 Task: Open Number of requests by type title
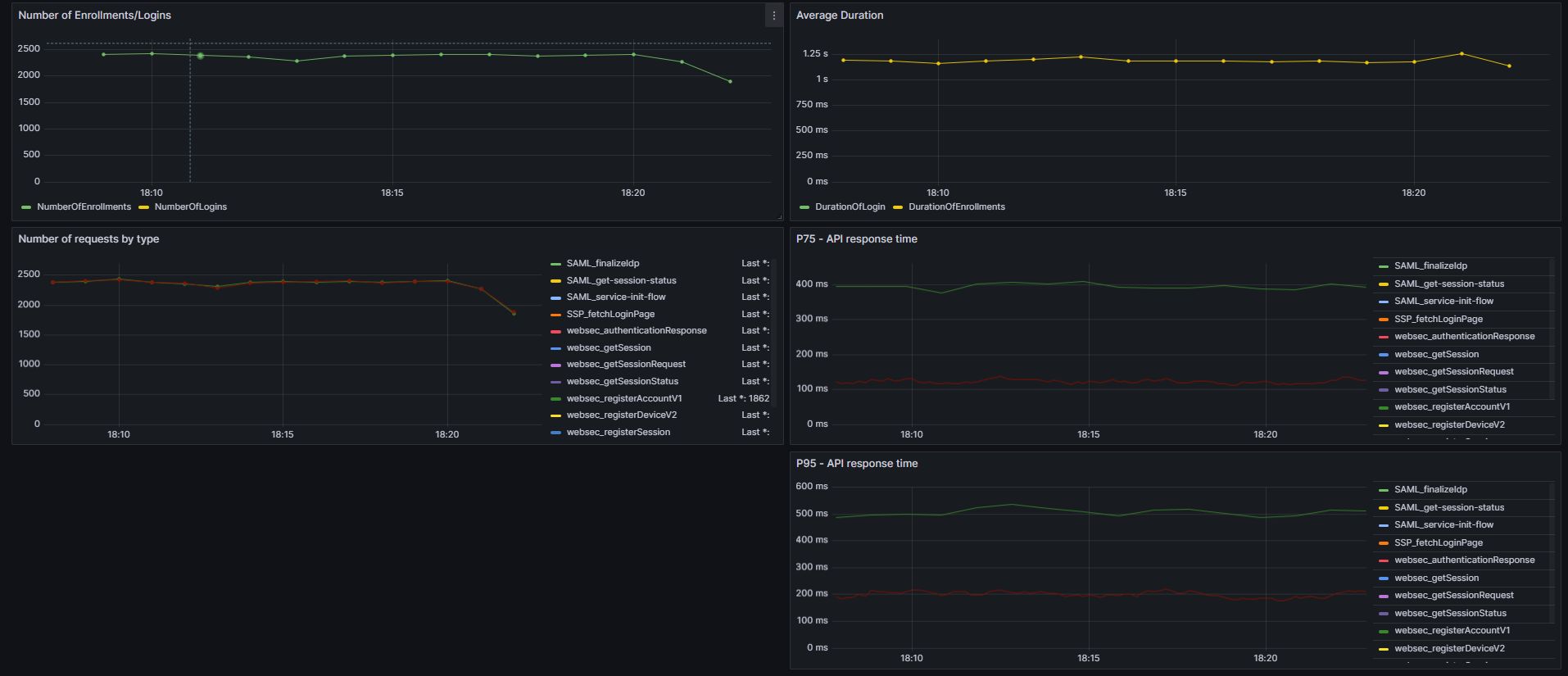pos(88,239)
